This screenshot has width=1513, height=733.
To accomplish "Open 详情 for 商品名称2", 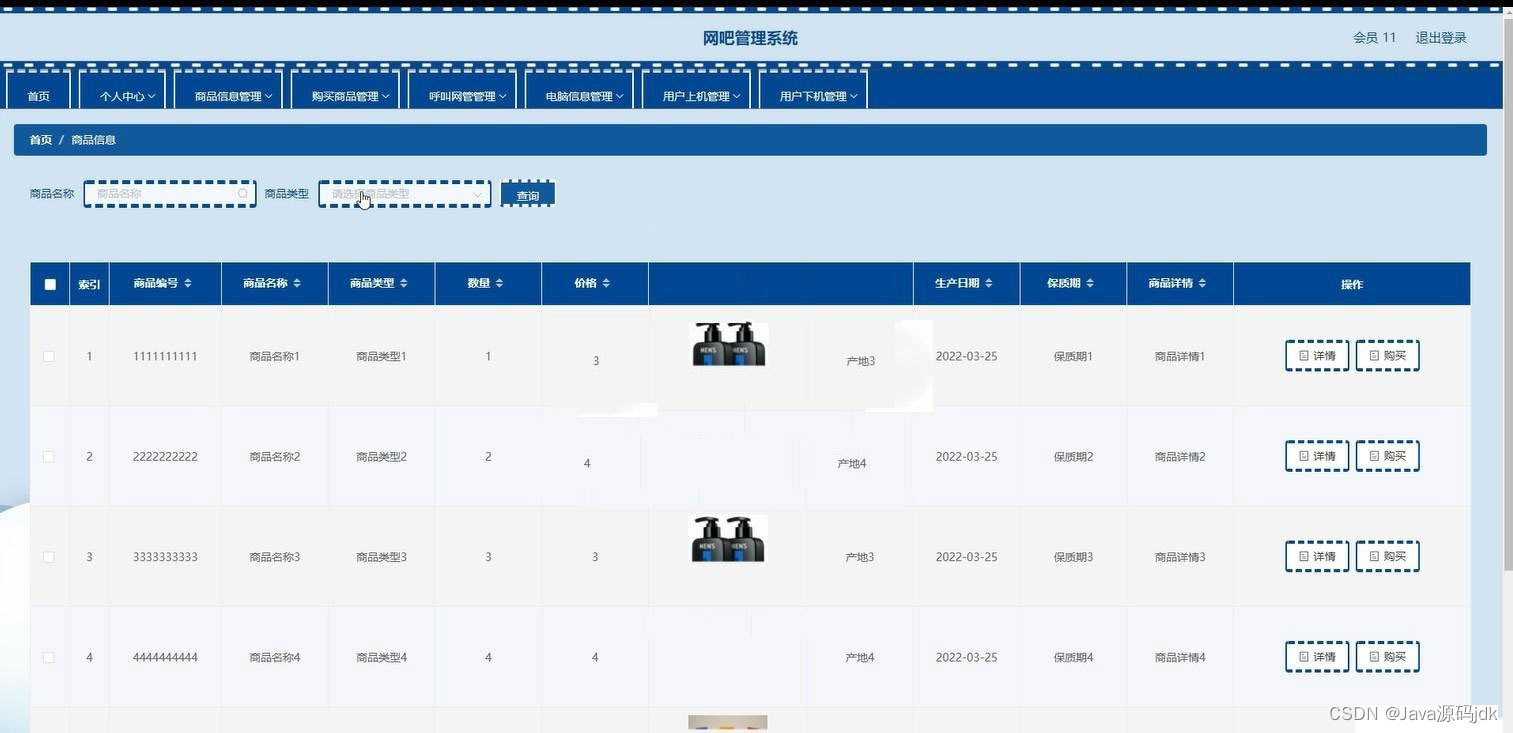I will (x=1317, y=456).
